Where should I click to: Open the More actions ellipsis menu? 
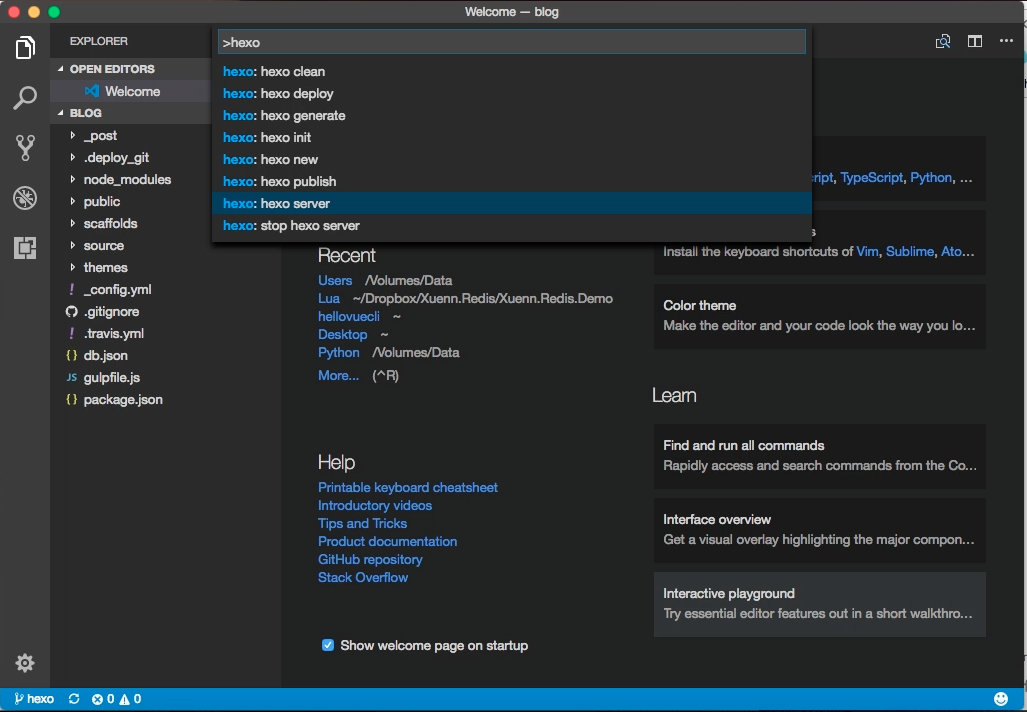(1006, 41)
